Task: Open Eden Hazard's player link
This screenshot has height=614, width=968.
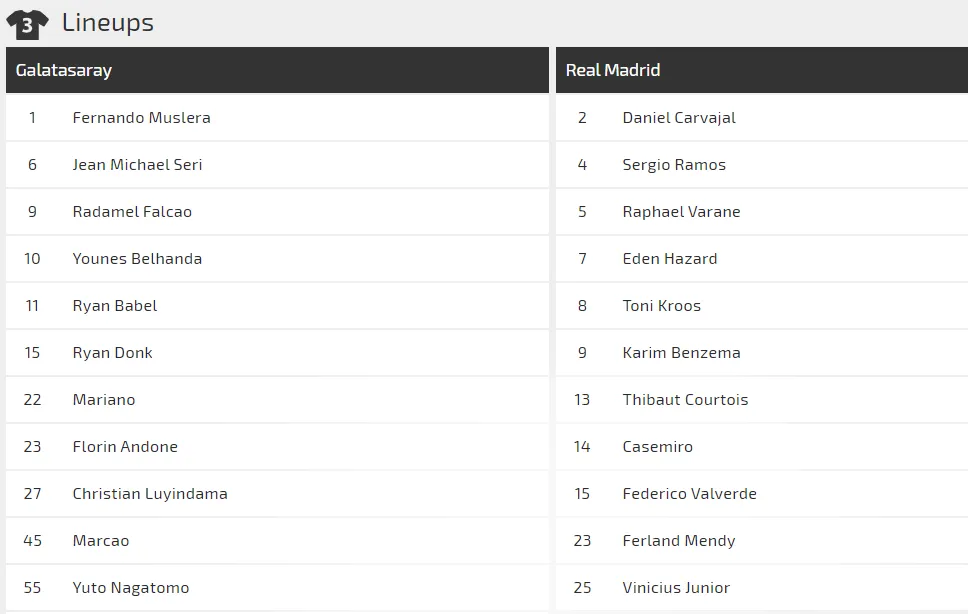Action: tap(670, 259)
